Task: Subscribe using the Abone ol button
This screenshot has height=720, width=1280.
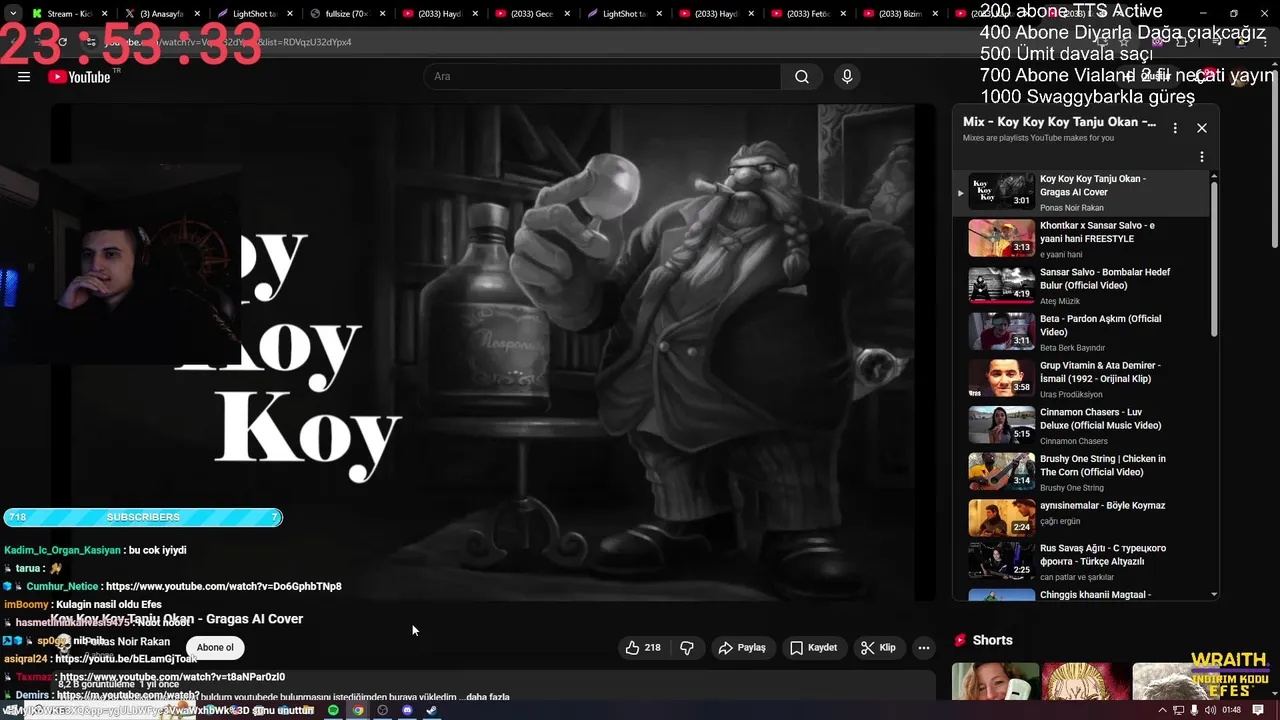Action: pyautogui.click(x=215, y=647)
